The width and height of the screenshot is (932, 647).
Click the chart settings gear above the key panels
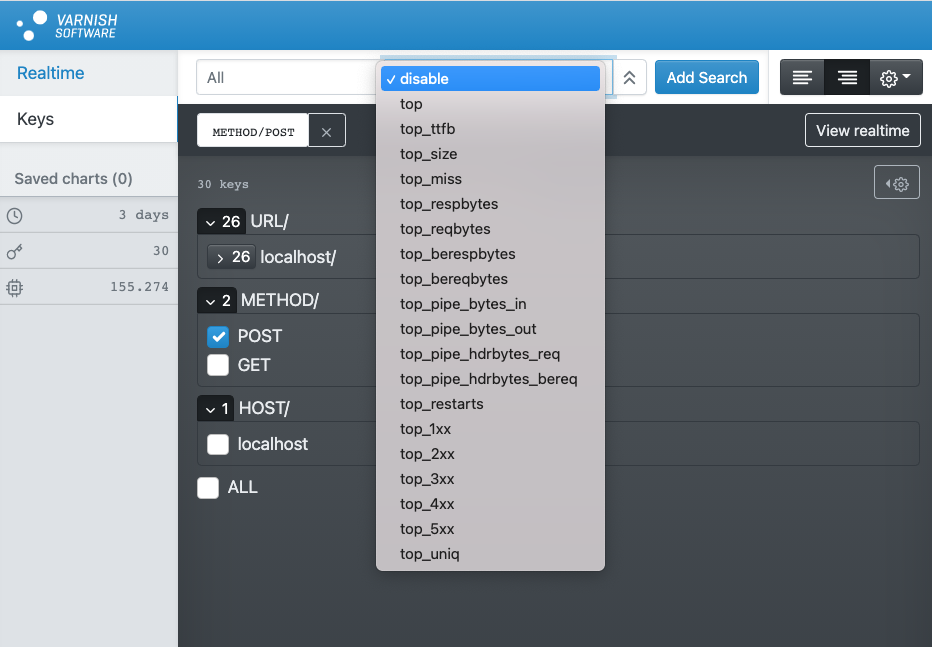(896, 182)
